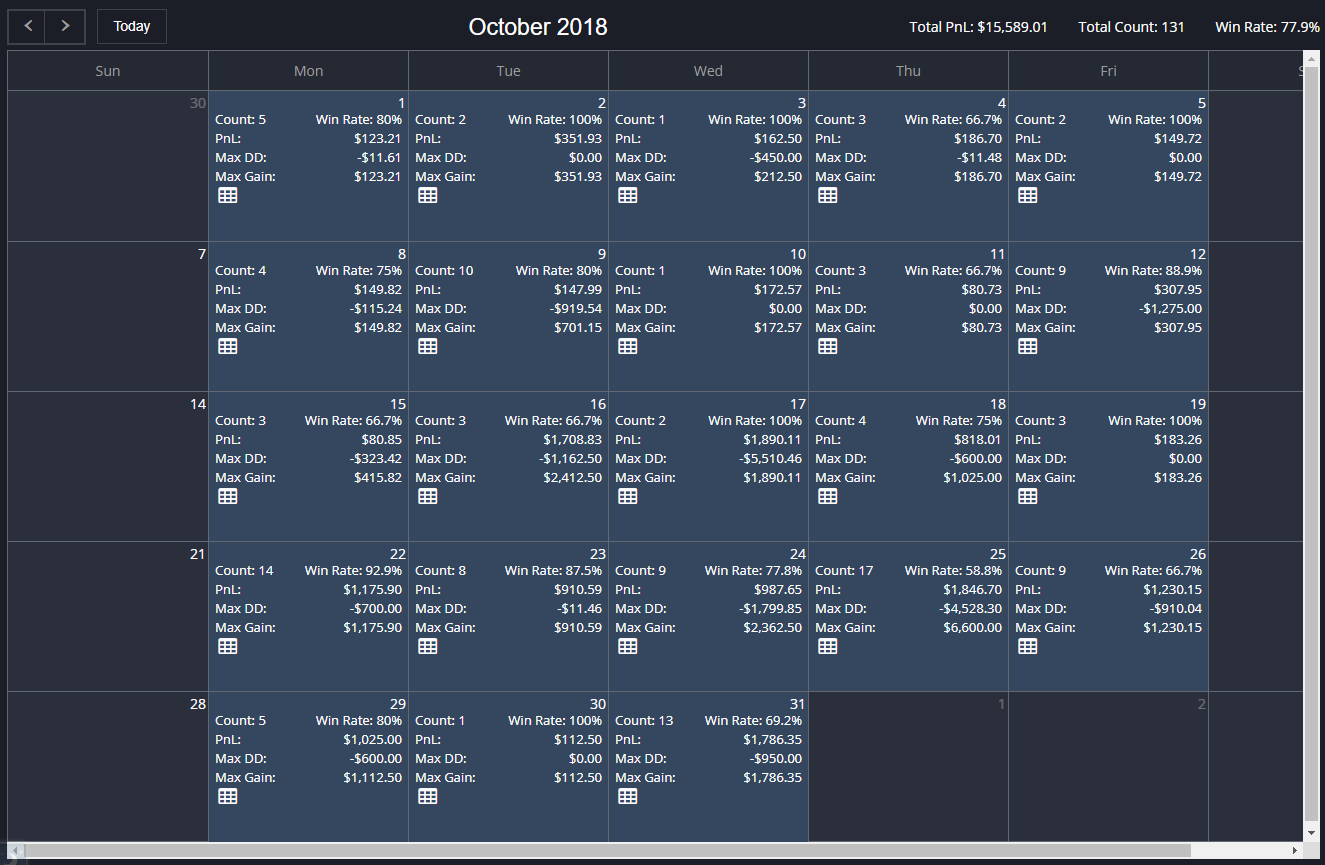
Task: Open trade table icon for October 19
Action: coord(1028,496)
